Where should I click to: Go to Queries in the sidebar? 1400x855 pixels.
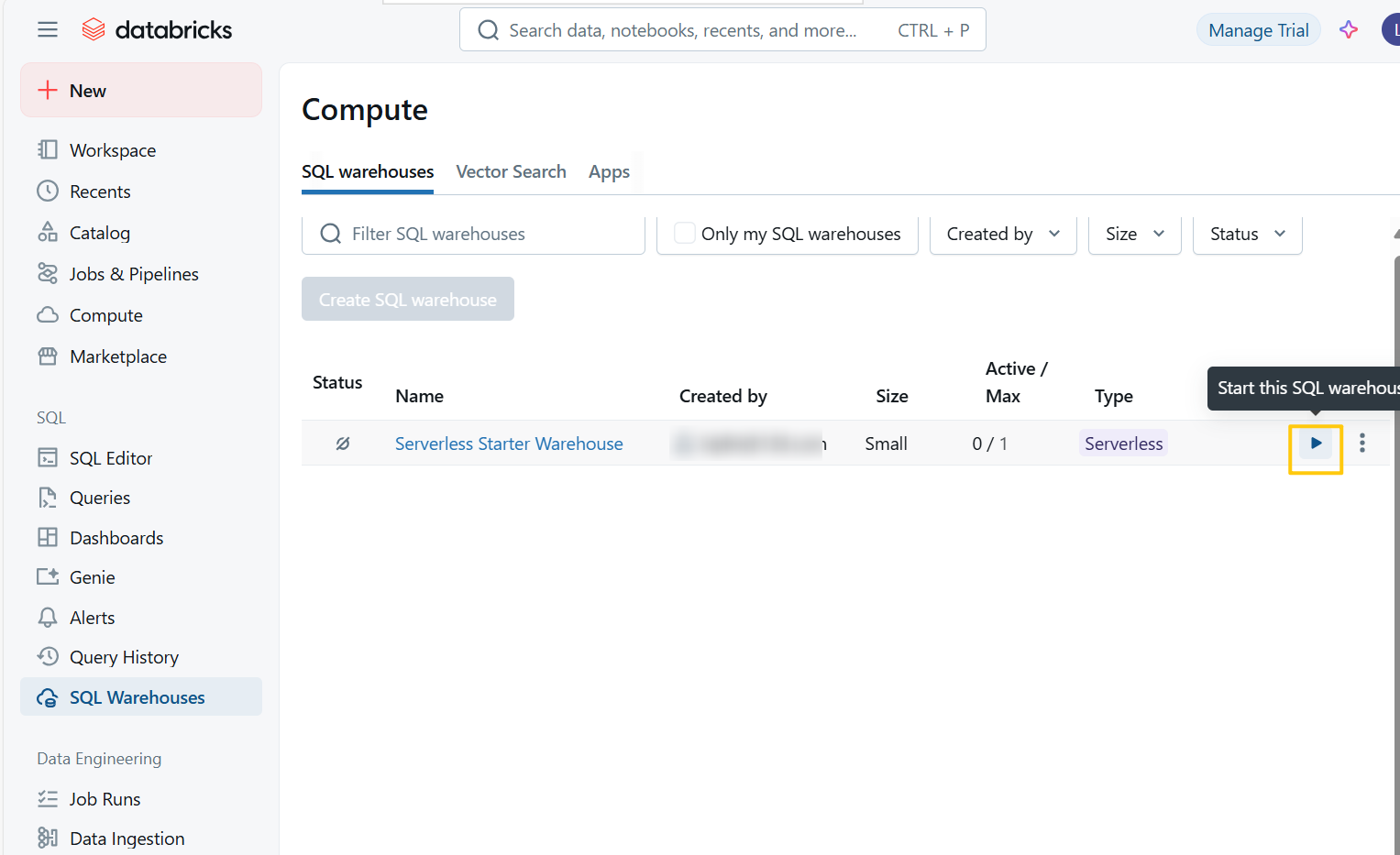(141, 498)
